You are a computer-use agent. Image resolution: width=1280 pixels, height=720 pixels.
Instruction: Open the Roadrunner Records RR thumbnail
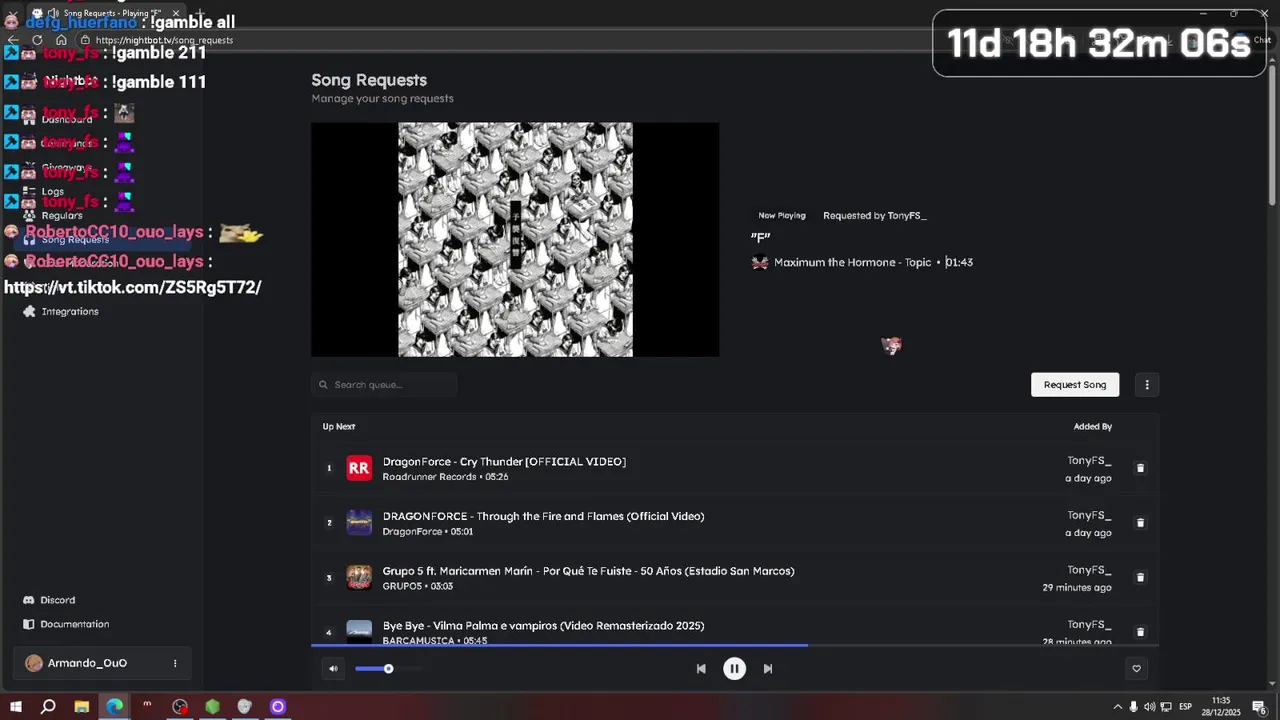coord(359,468)
